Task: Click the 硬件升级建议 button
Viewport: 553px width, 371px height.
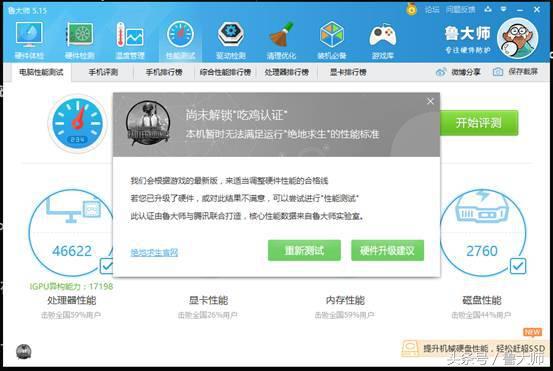Action: (387, 250)
